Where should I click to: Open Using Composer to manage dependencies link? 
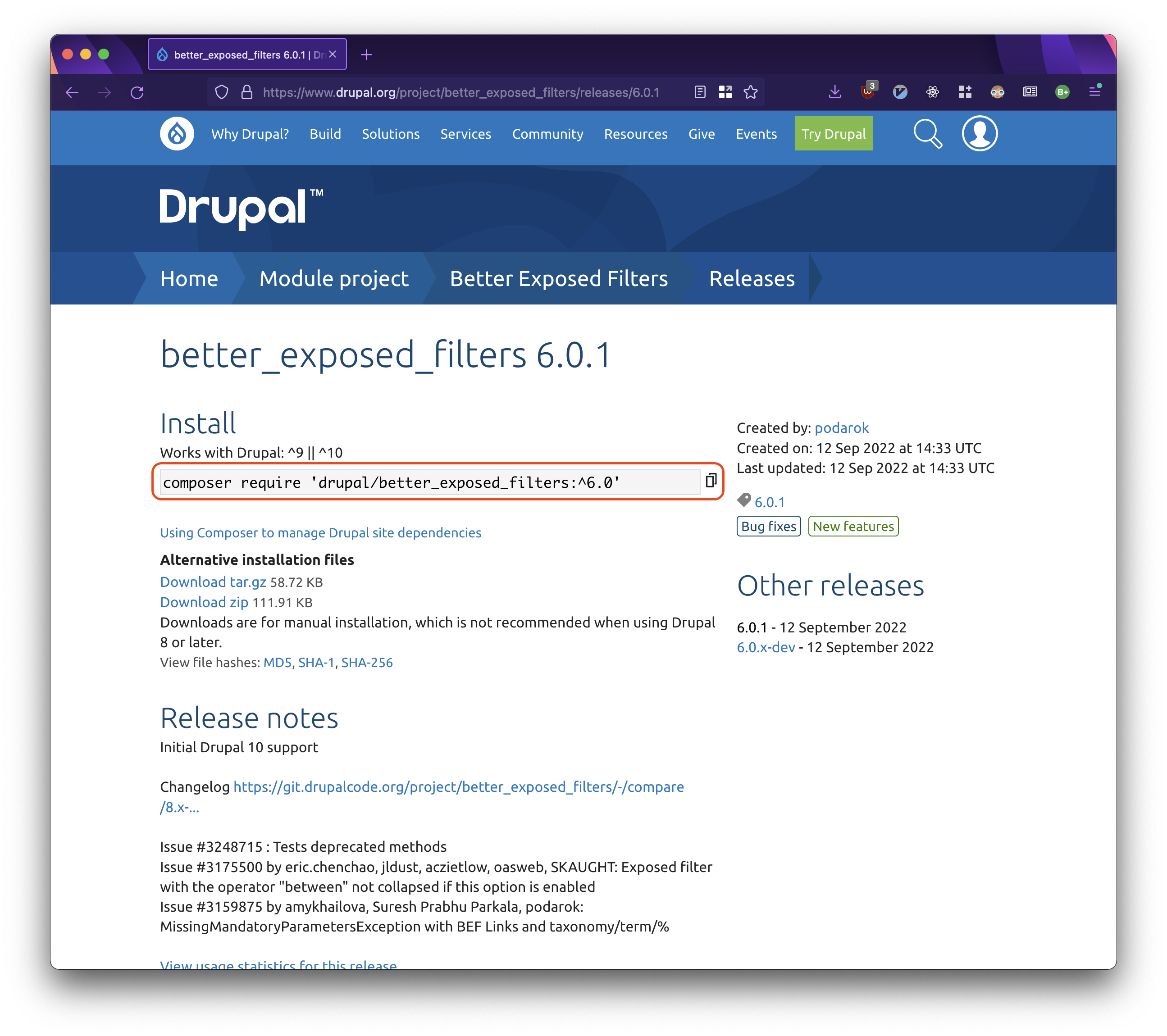pyautogui.click(x=321, y=532)
